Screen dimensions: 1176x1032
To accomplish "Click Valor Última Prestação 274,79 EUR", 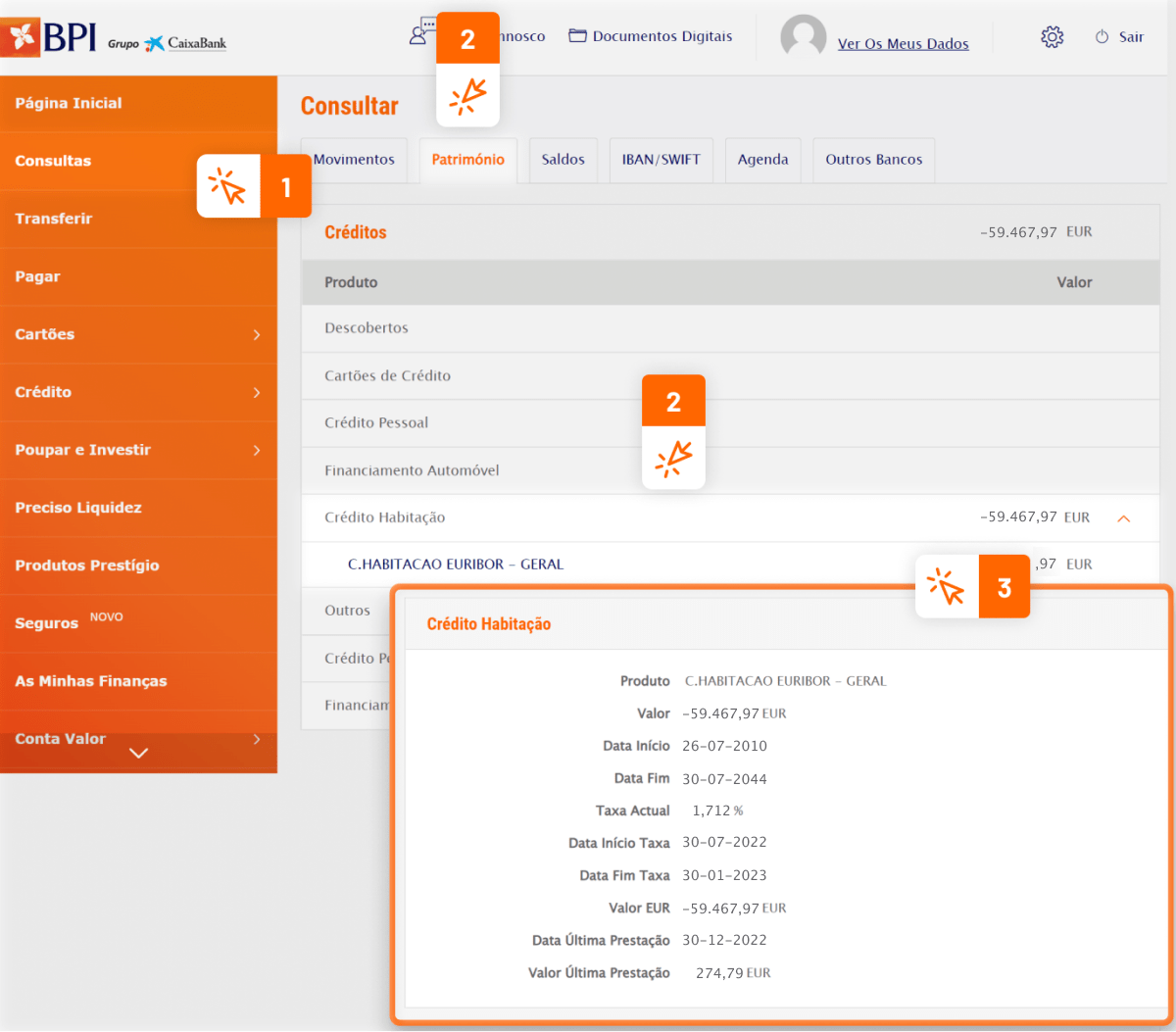I will tap(733, 973).
